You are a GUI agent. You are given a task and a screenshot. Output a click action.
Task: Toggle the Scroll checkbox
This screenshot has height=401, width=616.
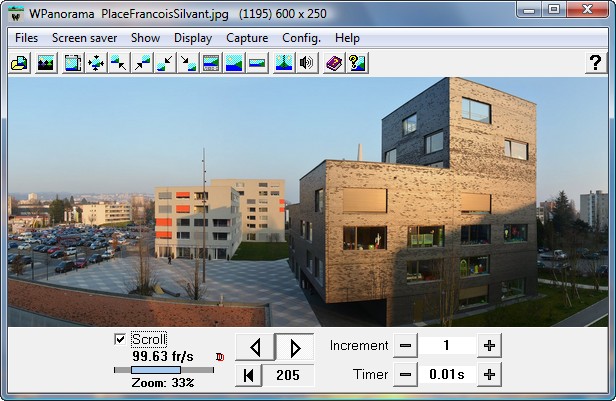pyautogui.click(x=121, y=339)
